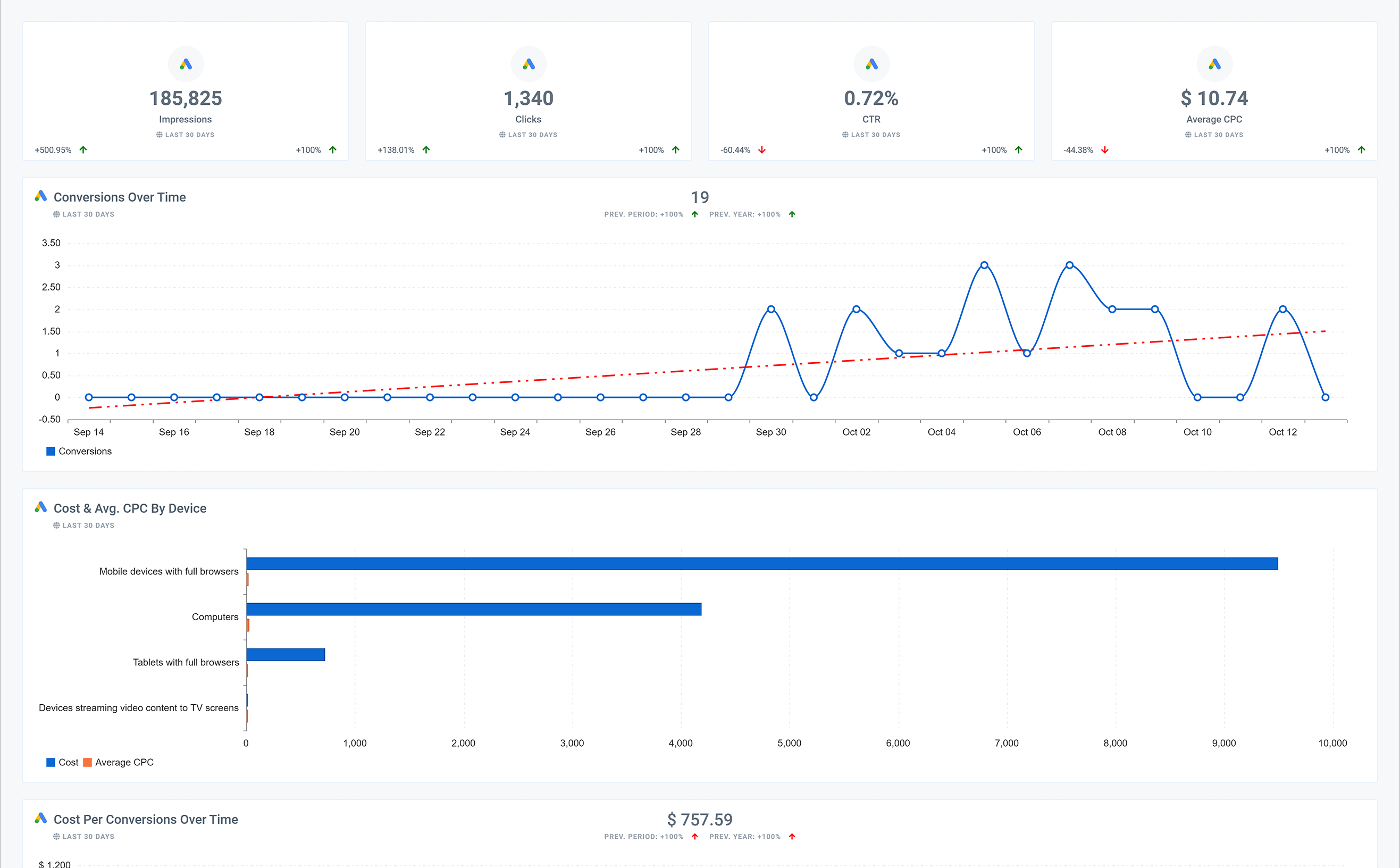
Task: Click Google Ads icon beside Cost Per Conversions Over Time
Action: click(x=41, y=819)
